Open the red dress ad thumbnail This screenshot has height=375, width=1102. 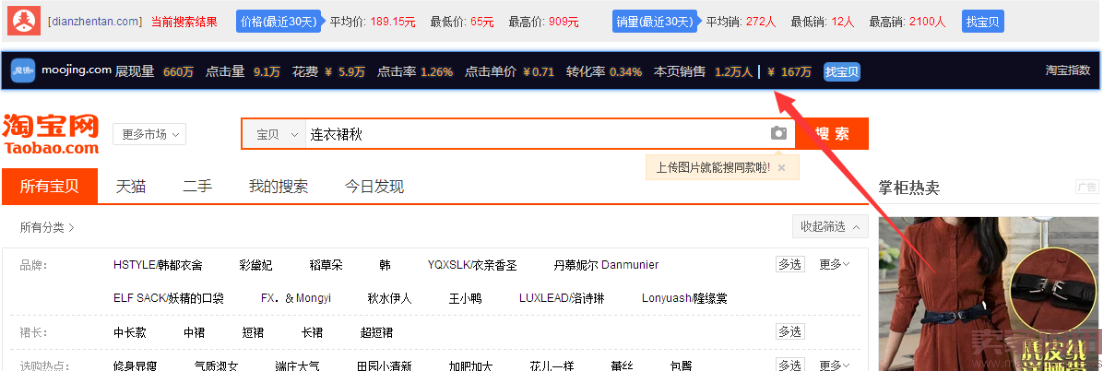click(x=989, y=294)
